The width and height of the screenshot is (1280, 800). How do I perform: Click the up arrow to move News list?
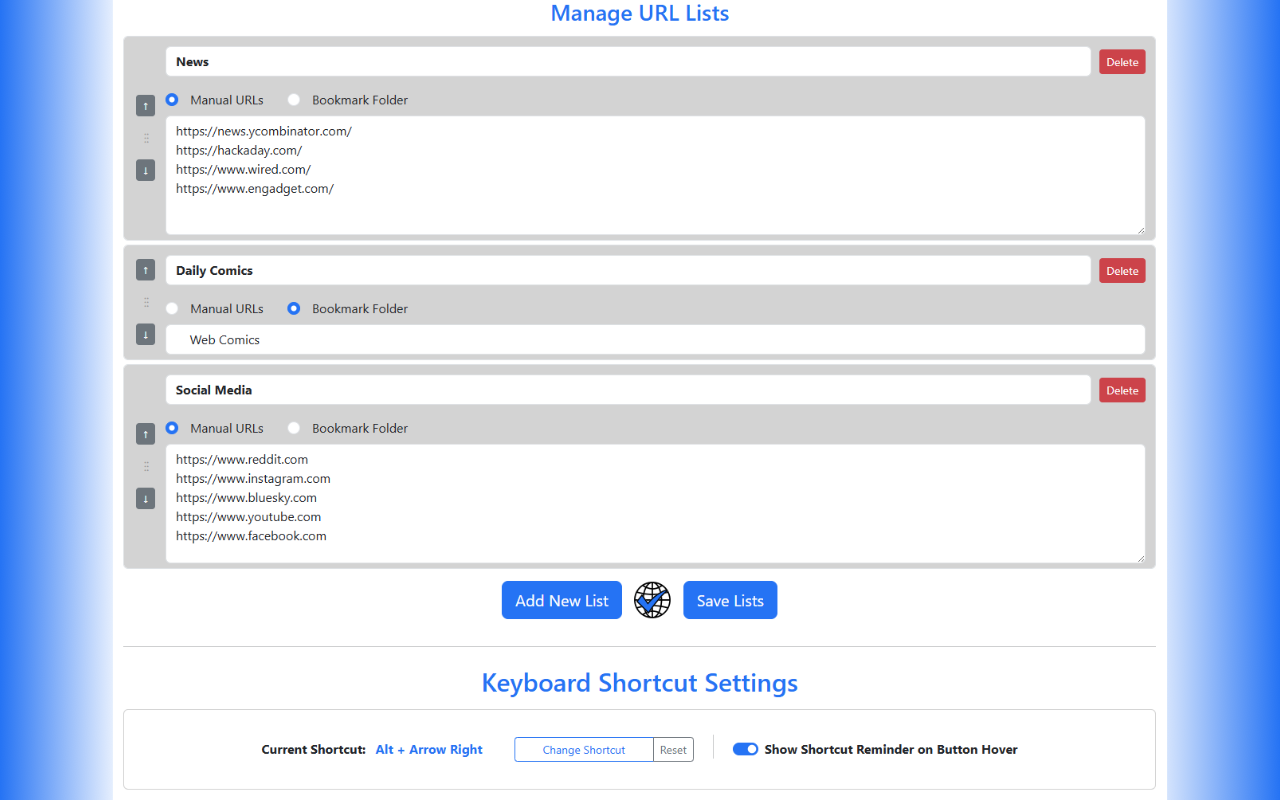pos(145,105)
